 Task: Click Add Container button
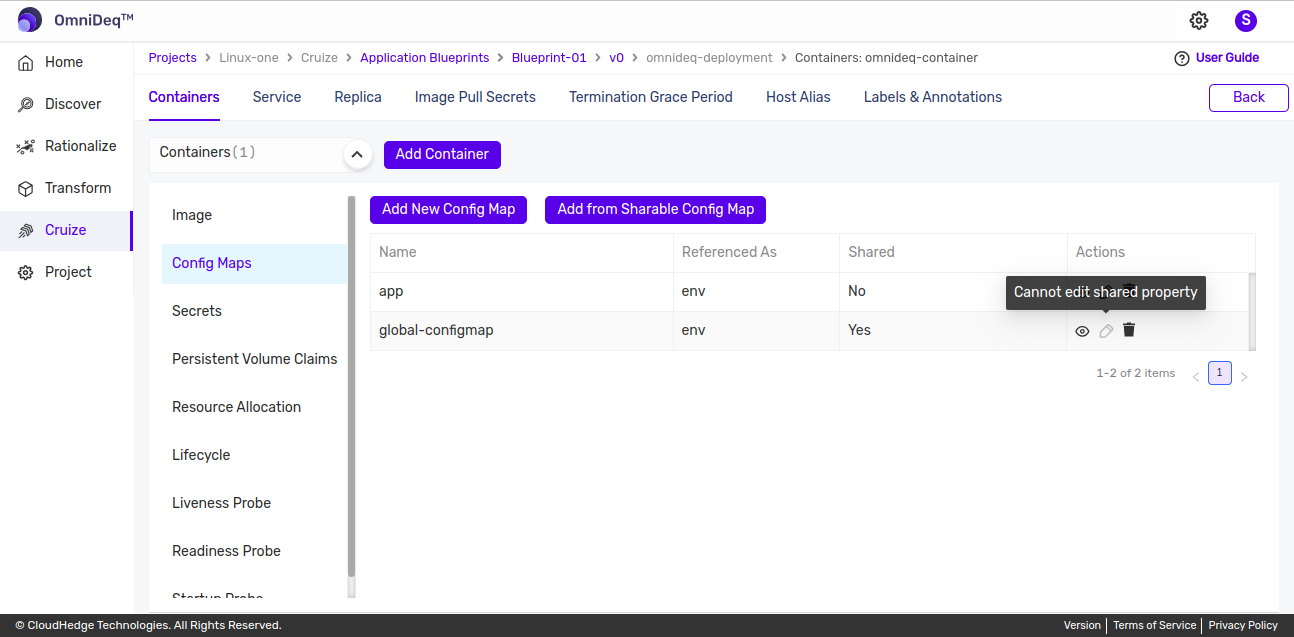coord(442,154)
